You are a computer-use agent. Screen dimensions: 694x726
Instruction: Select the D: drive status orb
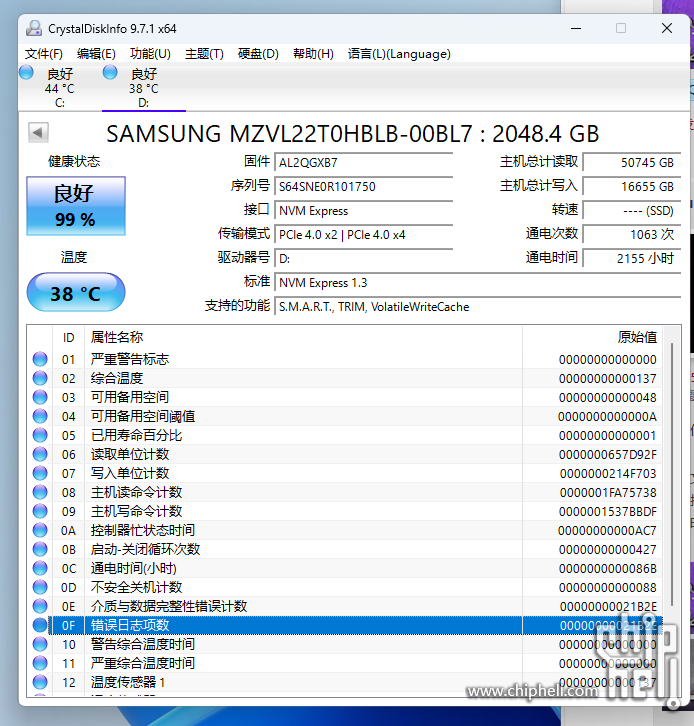click(110, 73)
